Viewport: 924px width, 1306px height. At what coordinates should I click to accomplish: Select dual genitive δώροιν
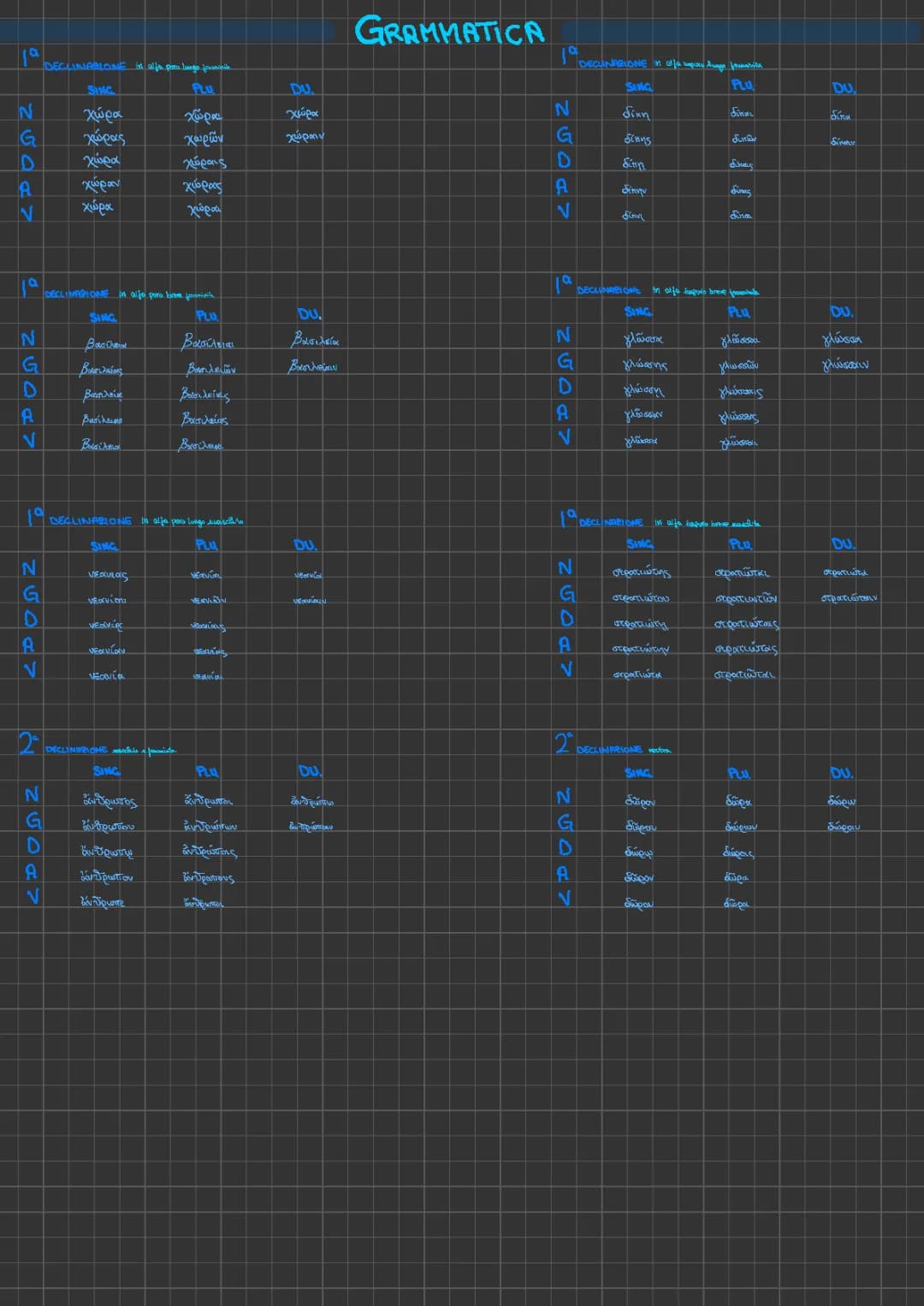pyautogui.click(x=844, y=827)
